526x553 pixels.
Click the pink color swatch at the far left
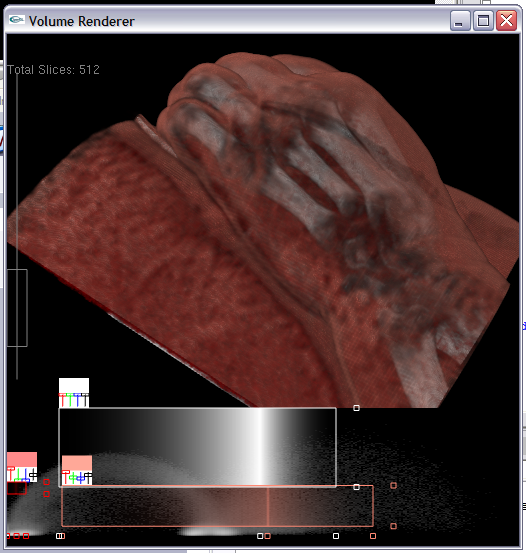tap(22, 460)
